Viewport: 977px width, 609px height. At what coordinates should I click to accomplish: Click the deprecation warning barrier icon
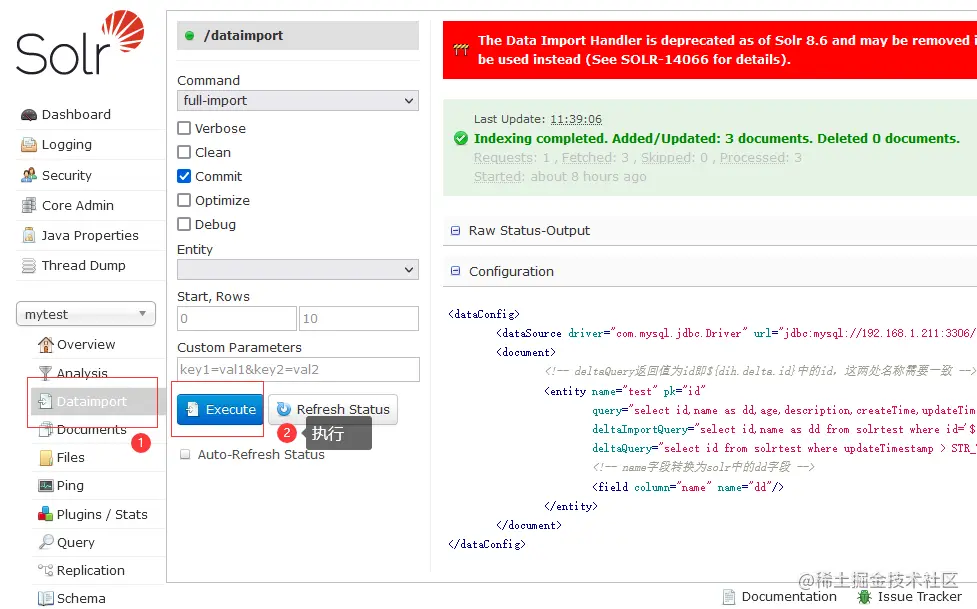[460, 49]
